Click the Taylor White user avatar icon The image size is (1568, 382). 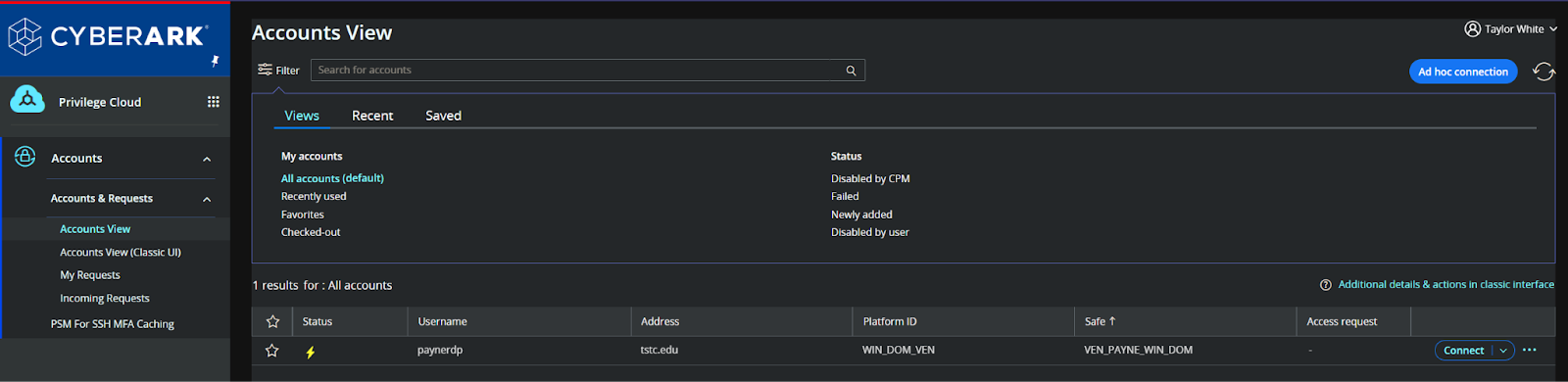point(1472,28)
